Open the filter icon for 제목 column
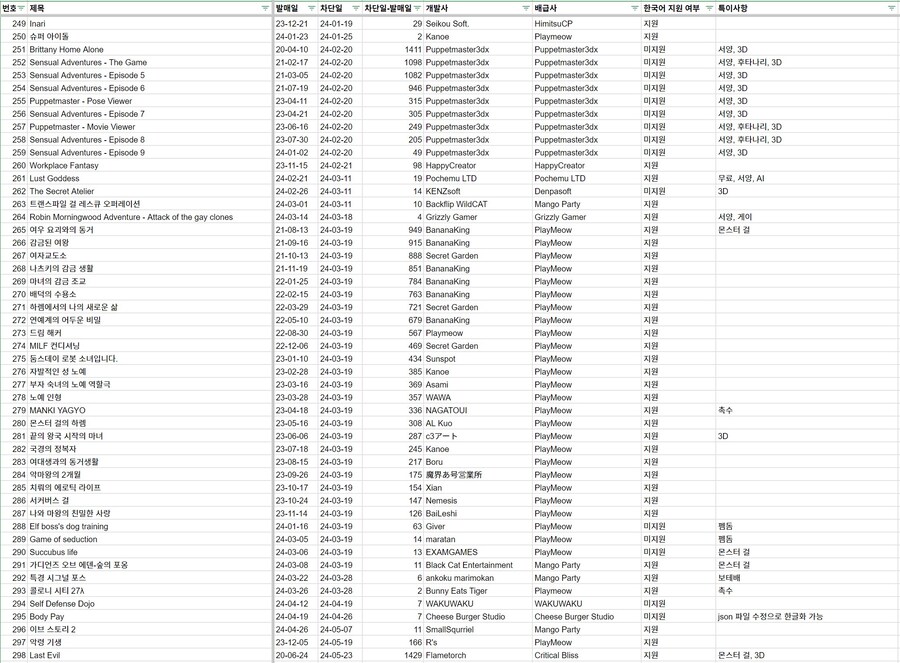The width and height of the screenshot is (900, 663). point(265,8)
